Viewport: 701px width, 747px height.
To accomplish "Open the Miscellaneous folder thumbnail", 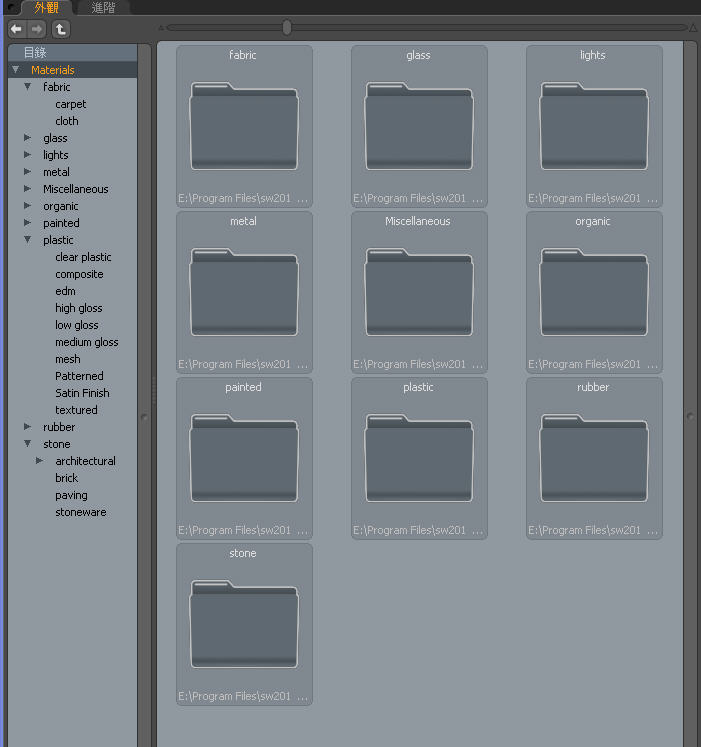I will point(419,292).
